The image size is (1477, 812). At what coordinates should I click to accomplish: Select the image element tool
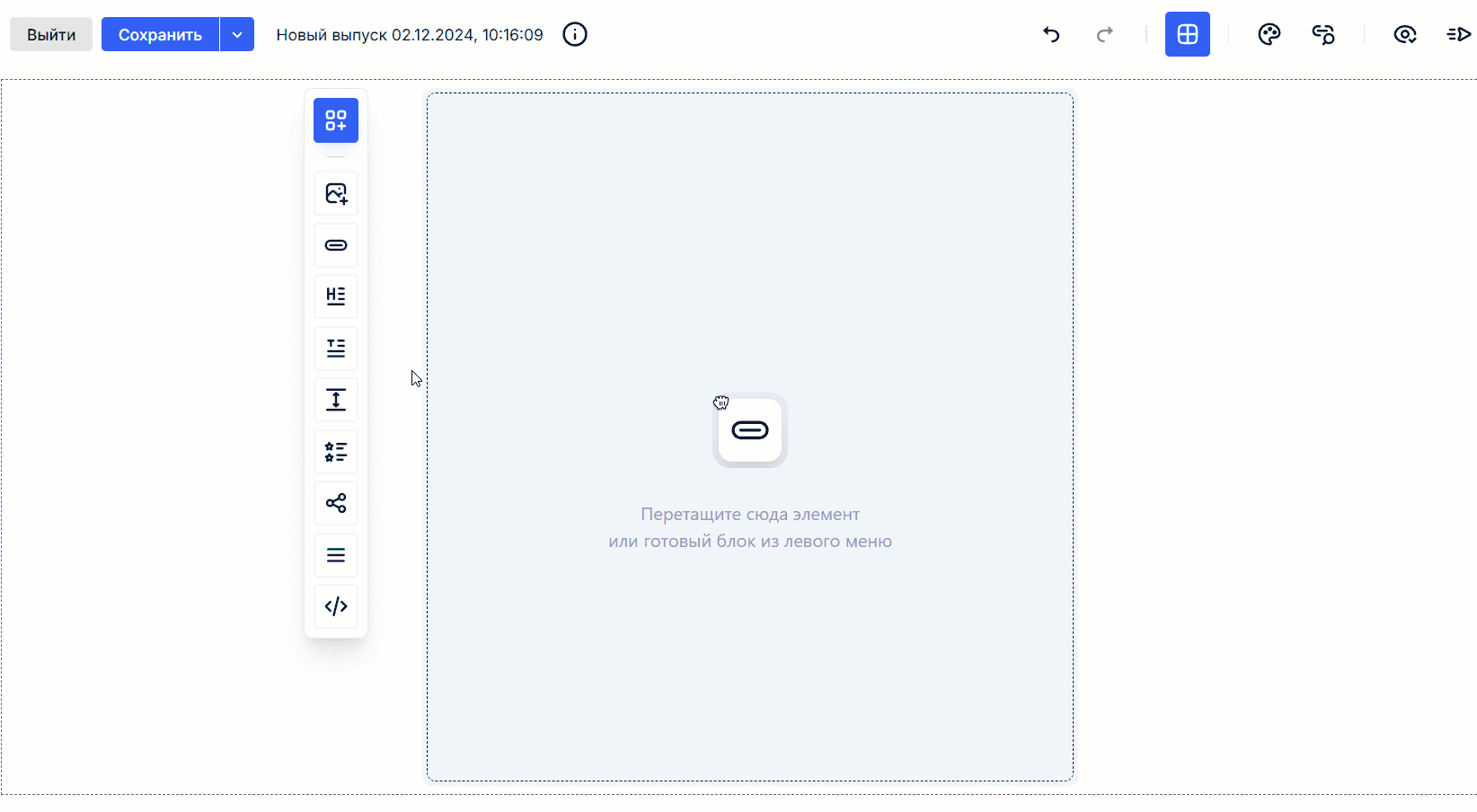[x=336, y=194]
